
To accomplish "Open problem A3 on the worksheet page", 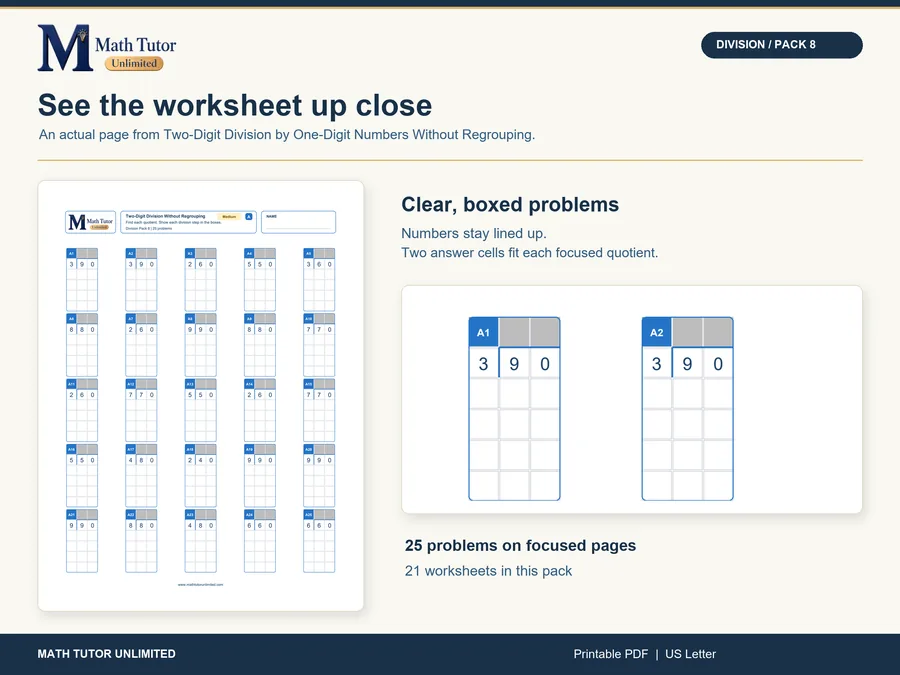I will pyautogui.click(x=200, y=280).
